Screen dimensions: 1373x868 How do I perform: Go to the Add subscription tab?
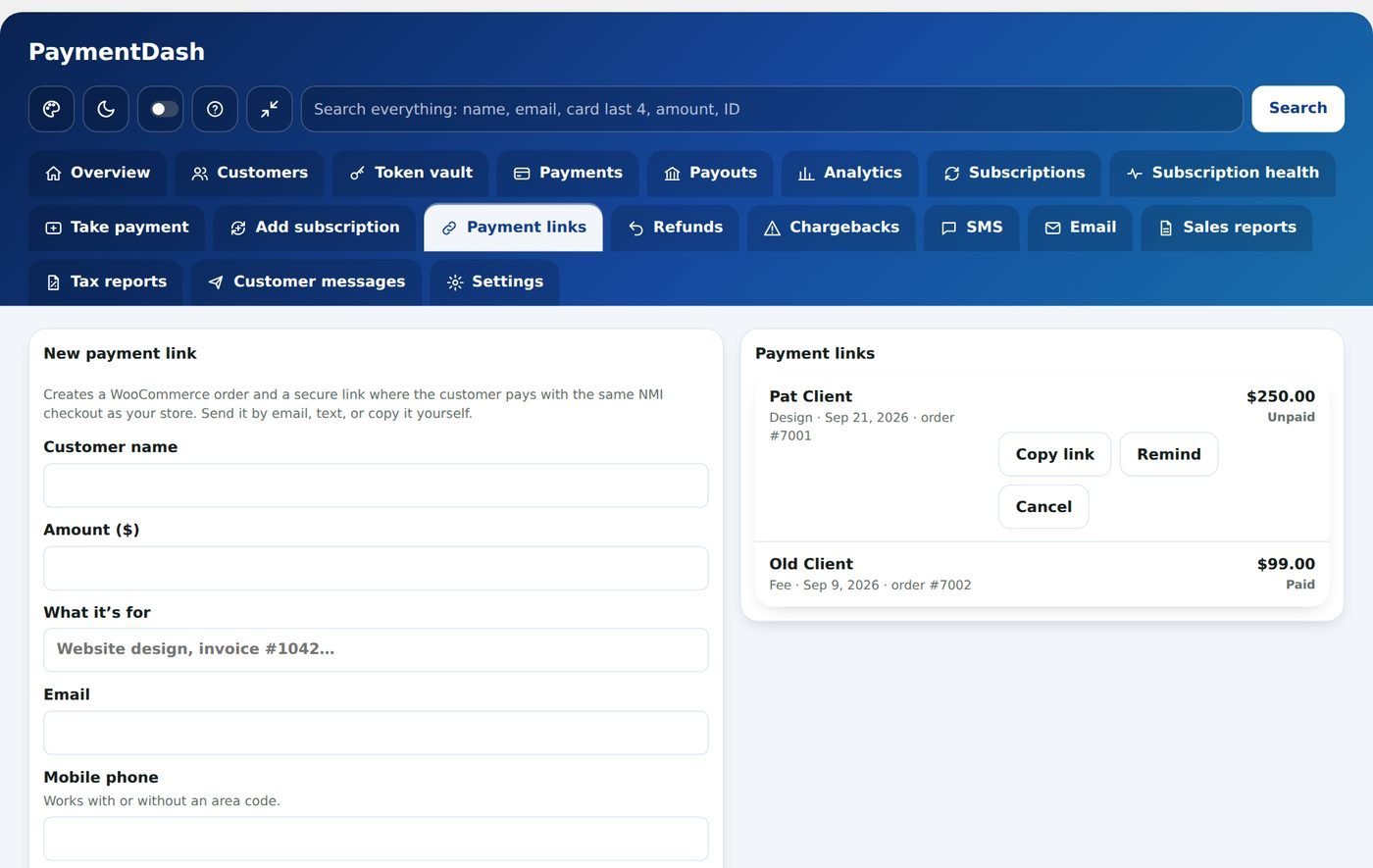(315, 228)
